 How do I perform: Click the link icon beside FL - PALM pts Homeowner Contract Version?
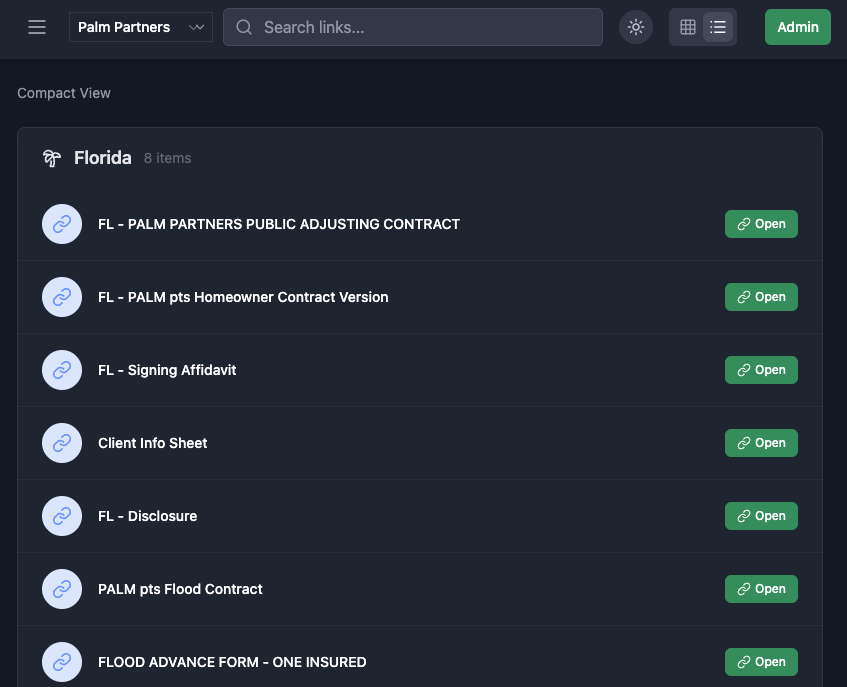[61, 297]
